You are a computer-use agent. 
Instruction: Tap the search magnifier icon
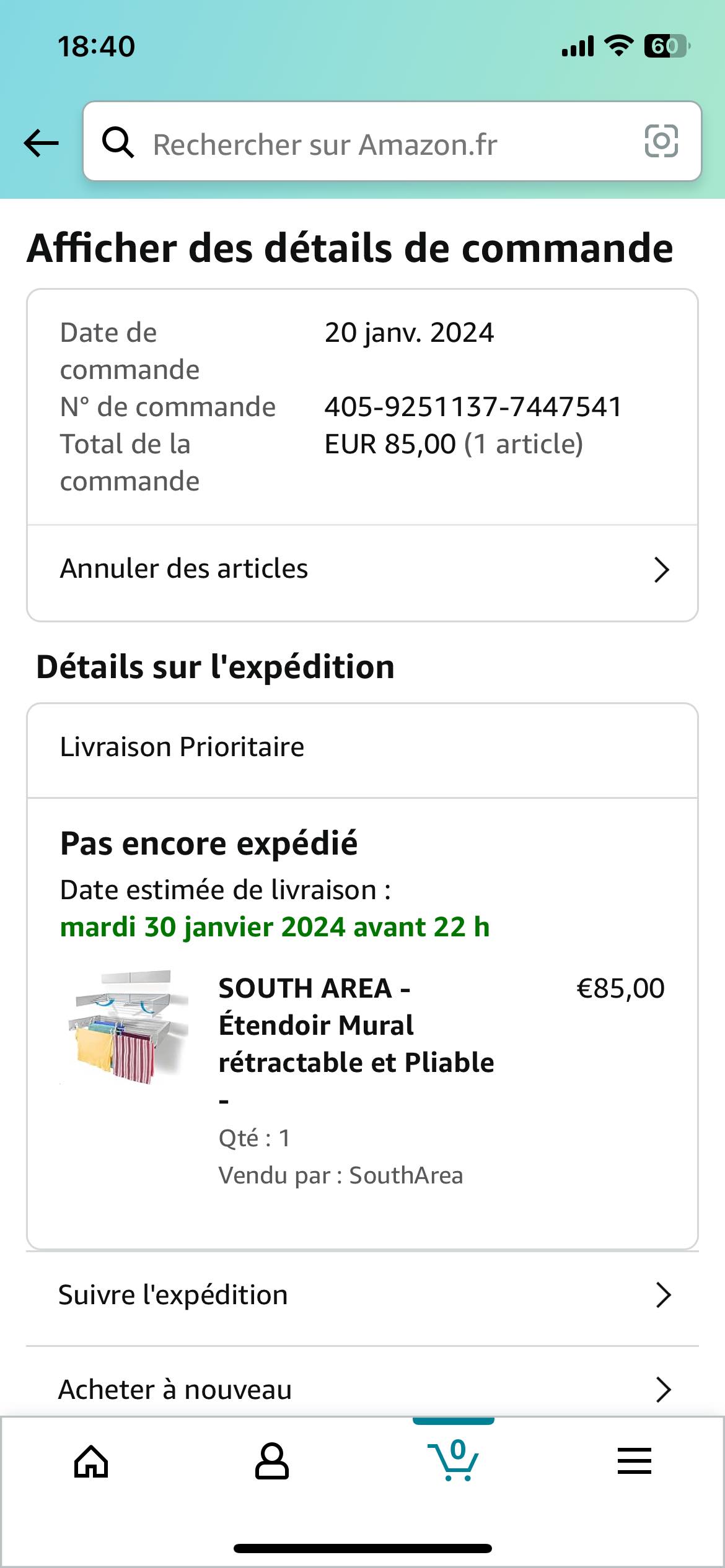(118, 143)
